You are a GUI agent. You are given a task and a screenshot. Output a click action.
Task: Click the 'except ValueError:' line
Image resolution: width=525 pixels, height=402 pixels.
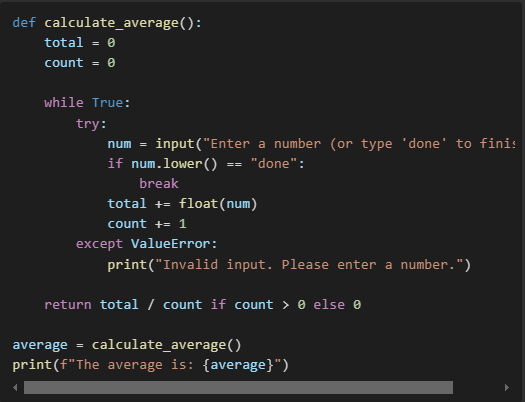[x=147, y=244]
